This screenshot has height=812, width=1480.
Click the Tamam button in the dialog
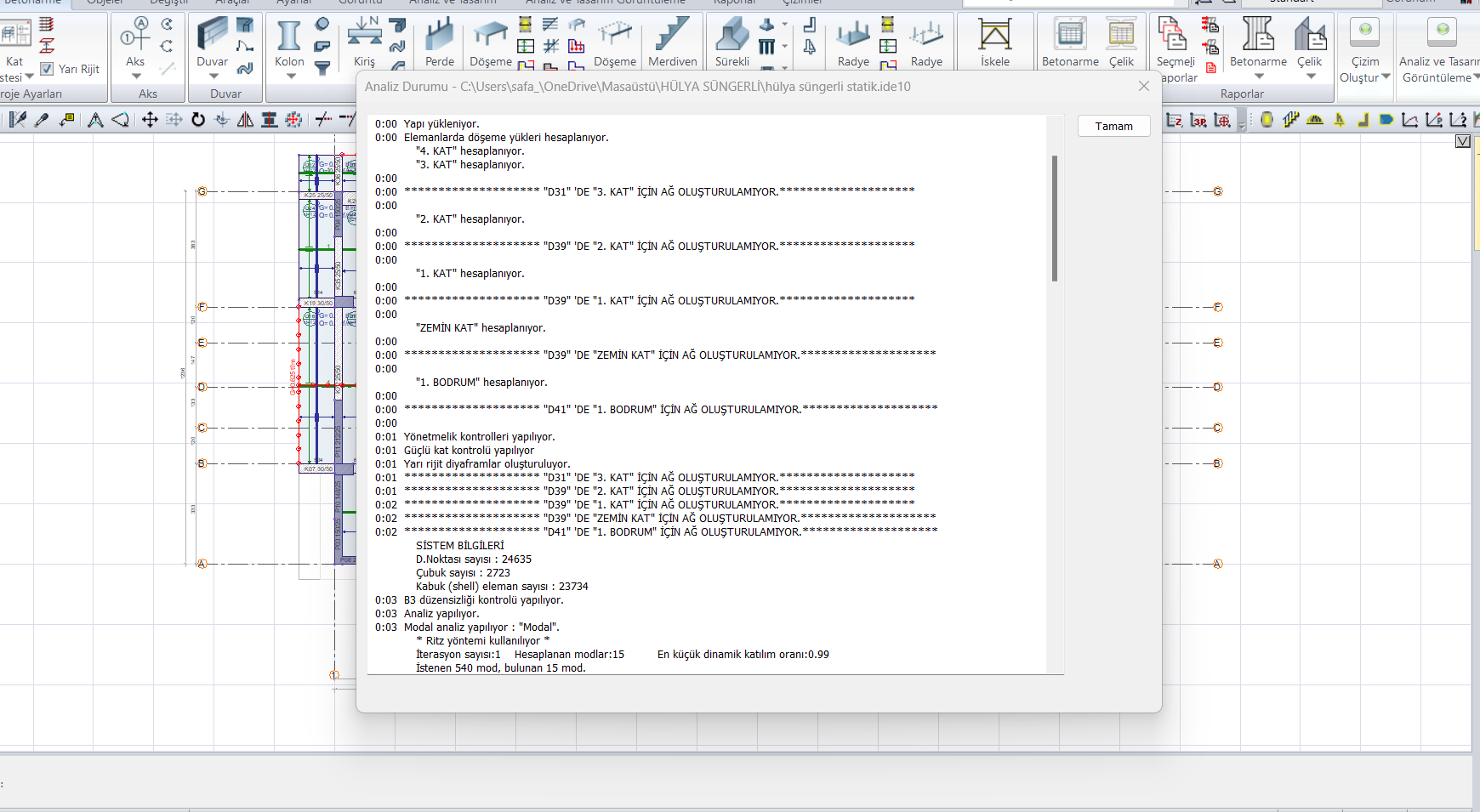[x=1113, y=126]
